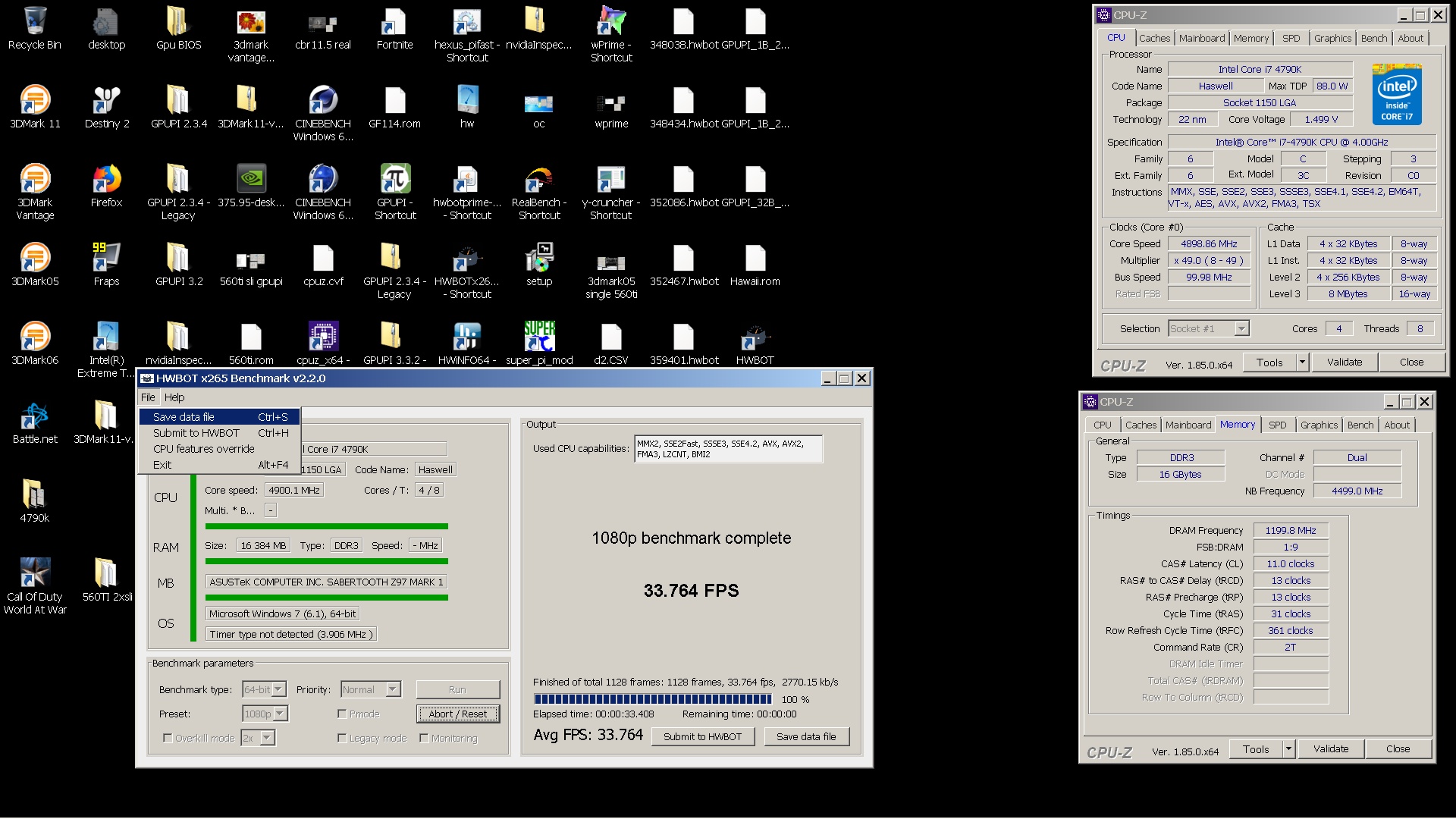Click the 100% benchmark progress bar
Screen dimensions: 1456x819
tap(652, 699)
